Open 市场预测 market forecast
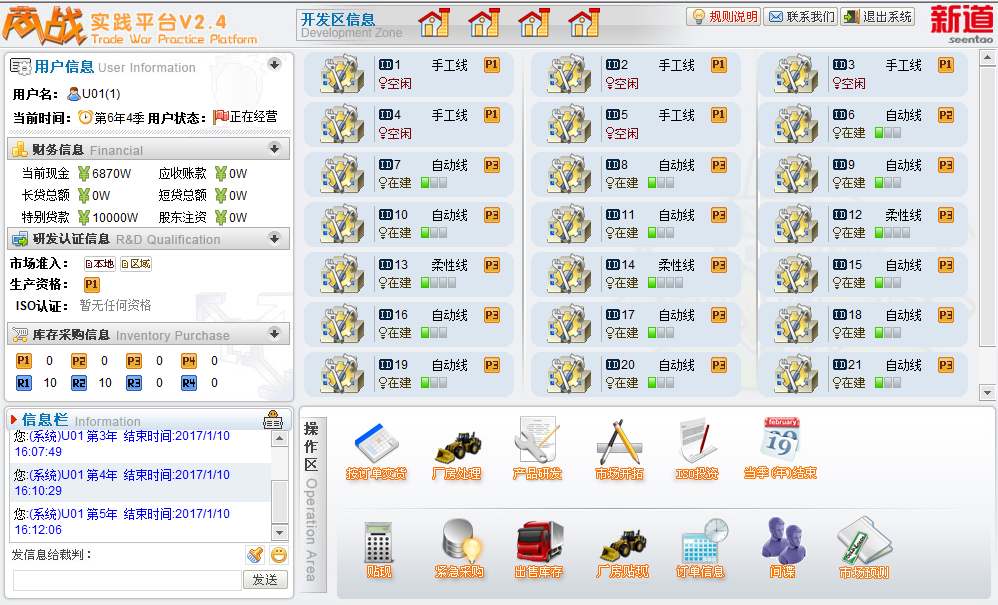The width and height of the screenshot is (998, 605). point(864,548)
